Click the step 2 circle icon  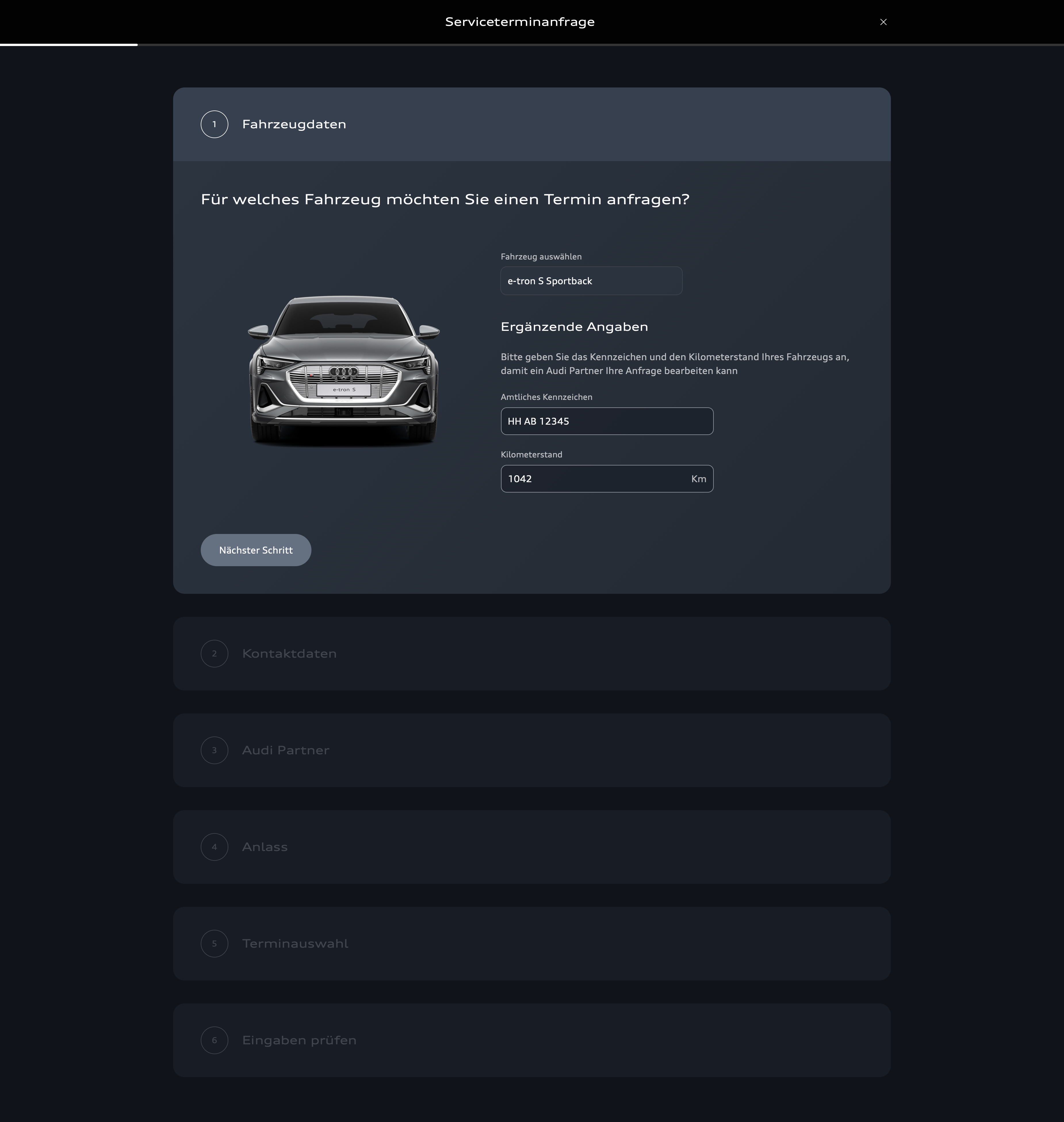pos(215,654)
